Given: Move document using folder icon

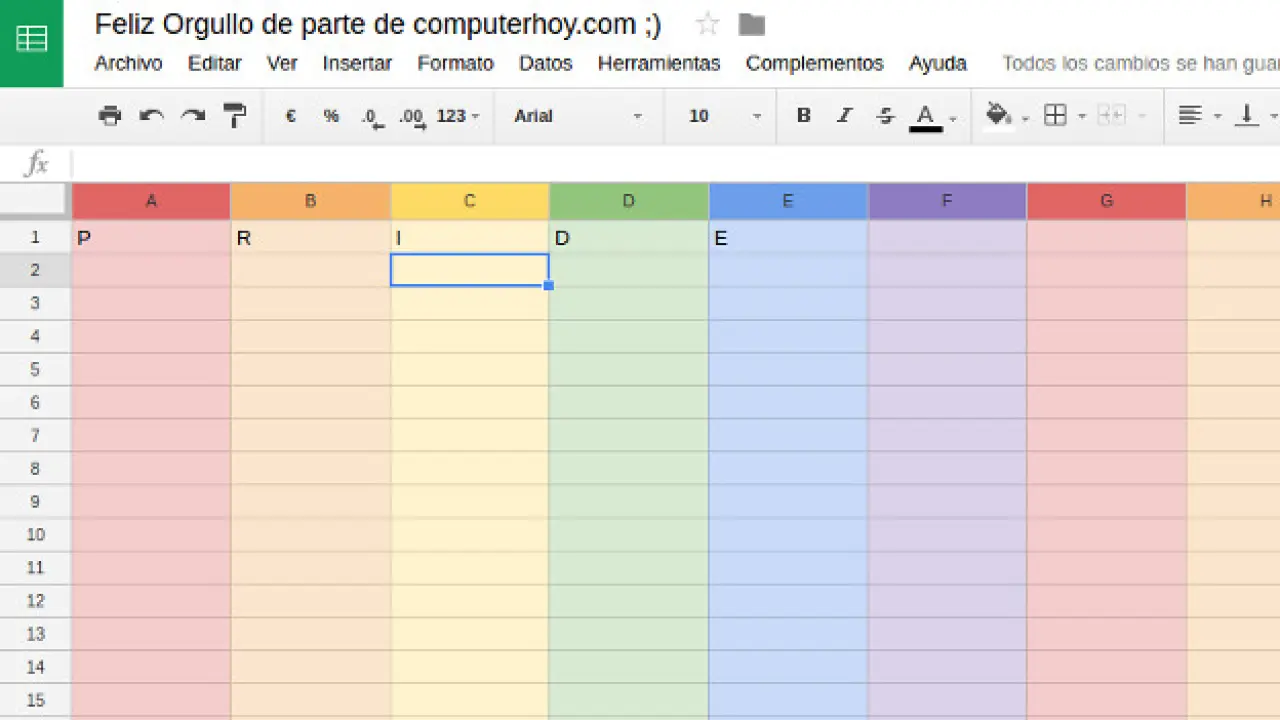Looking at the screenshot, I should pos(751,25).
